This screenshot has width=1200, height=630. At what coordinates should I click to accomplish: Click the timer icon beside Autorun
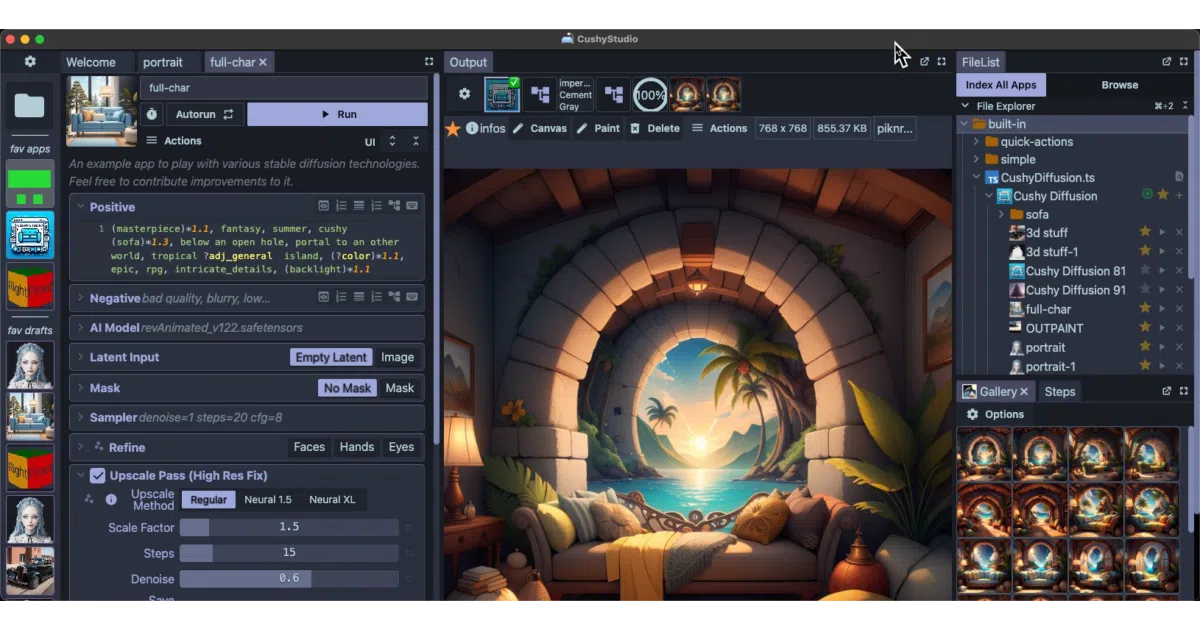[151, 114]
